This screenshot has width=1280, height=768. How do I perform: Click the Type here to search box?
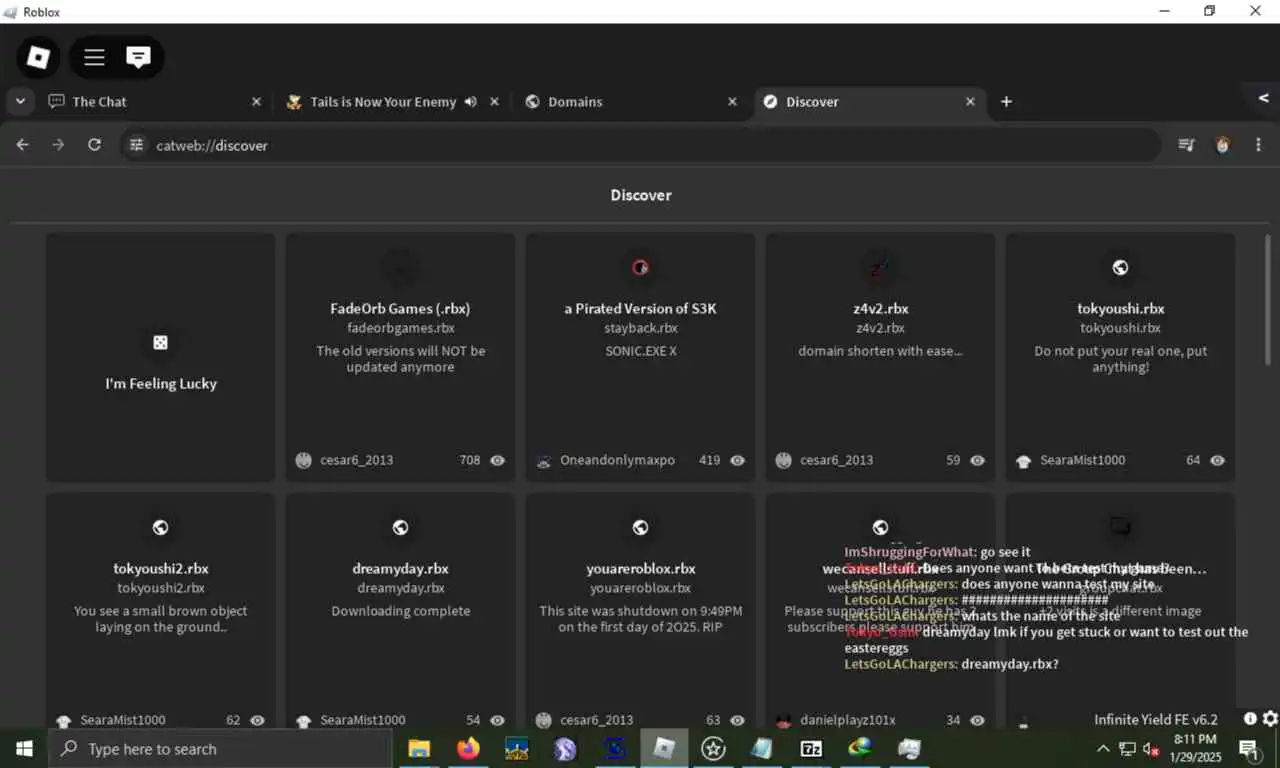(x=220, y=748)
